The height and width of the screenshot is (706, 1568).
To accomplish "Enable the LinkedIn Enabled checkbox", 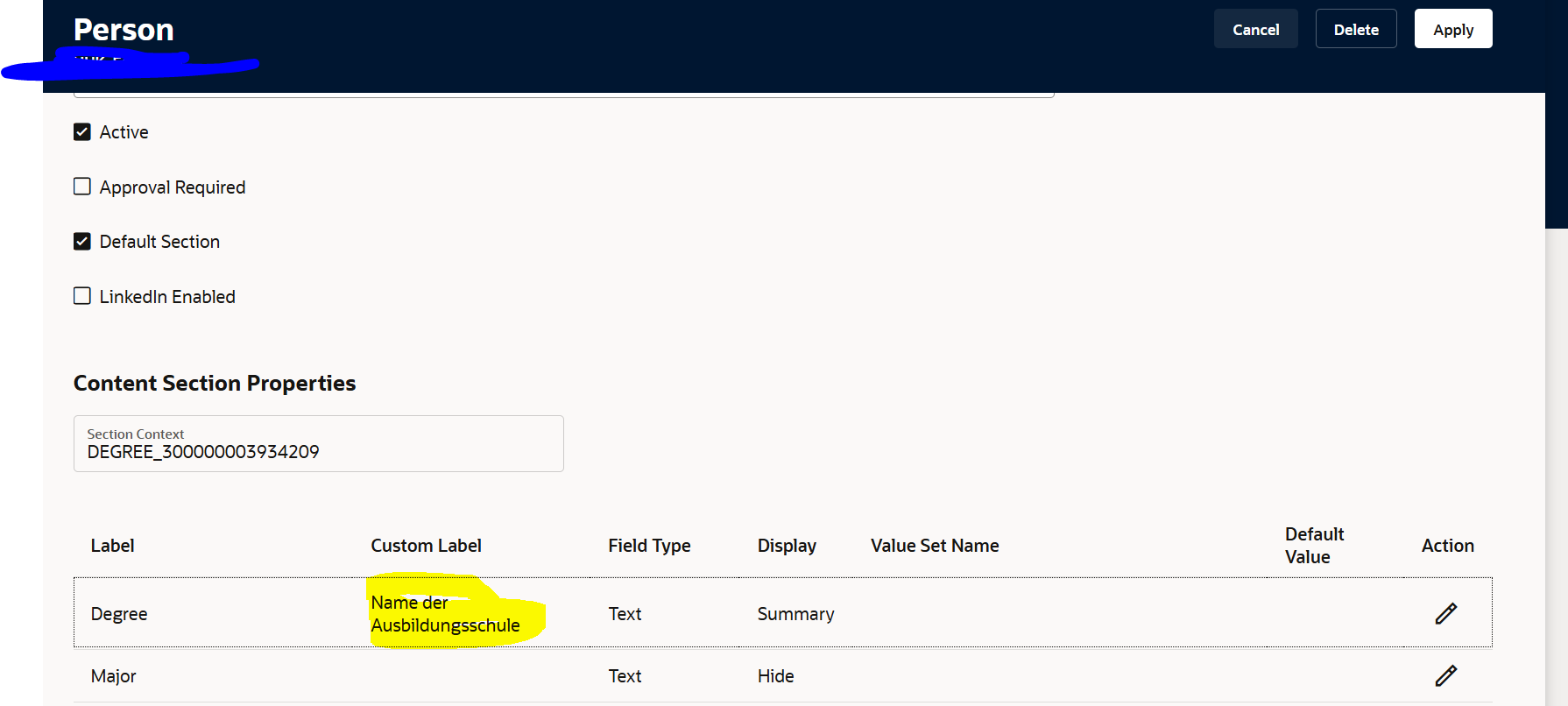I will (82, 296).
